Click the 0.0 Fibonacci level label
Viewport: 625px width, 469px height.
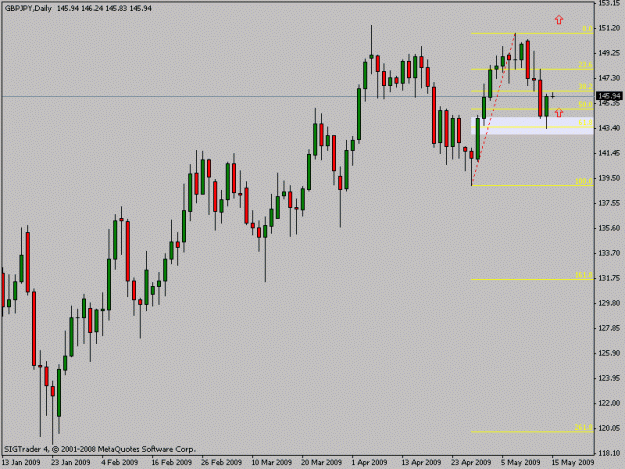pos(588,29)
